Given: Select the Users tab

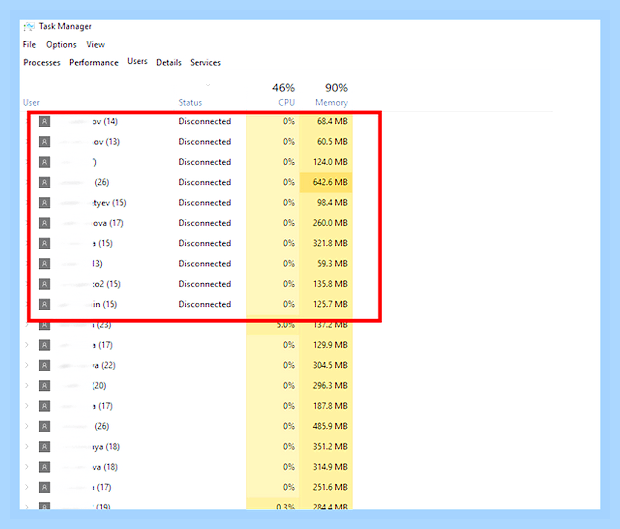Looking at the screenshot, I should point(137,61).
